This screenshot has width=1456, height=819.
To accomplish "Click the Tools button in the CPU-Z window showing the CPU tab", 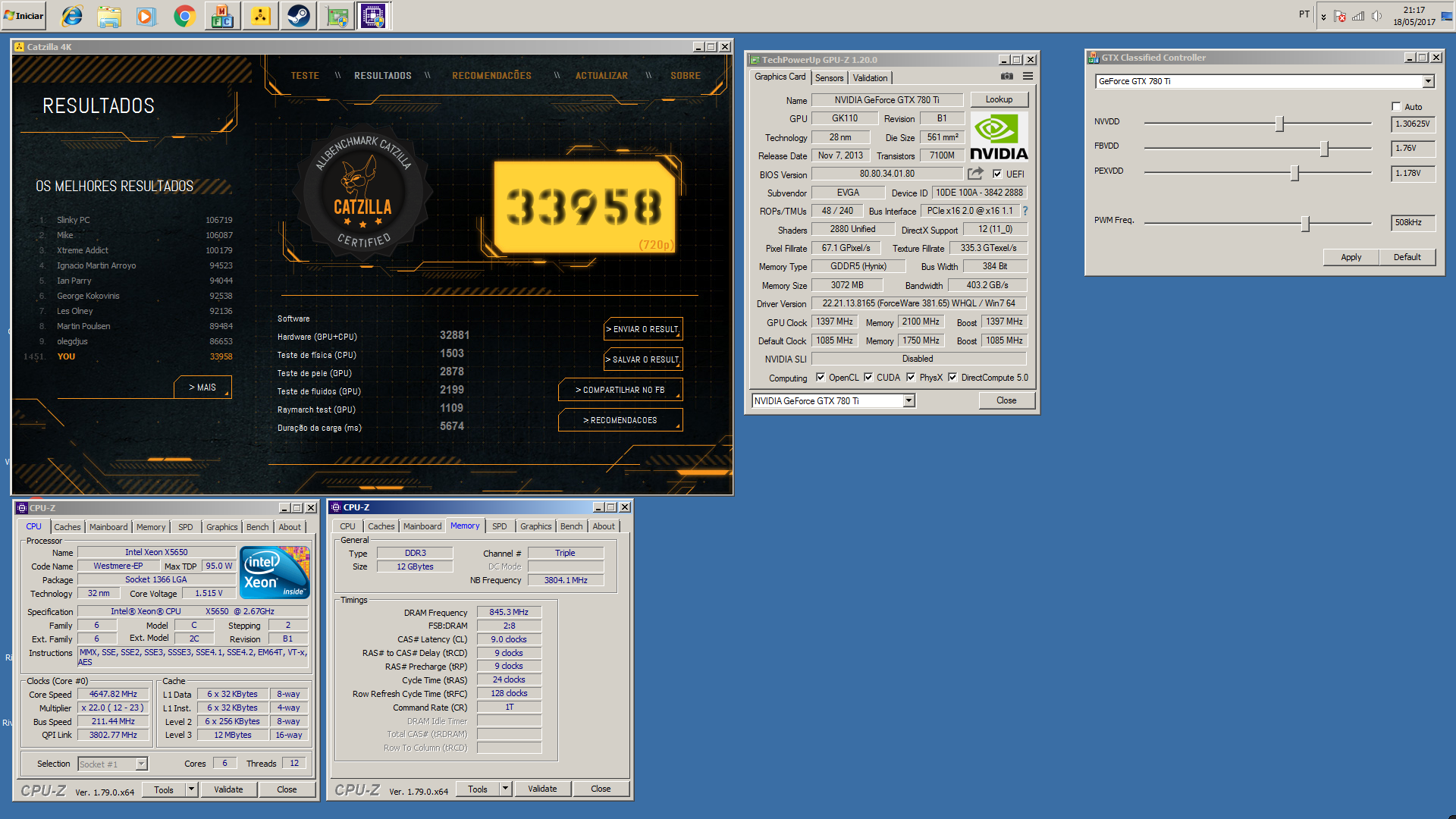I will [x=164, y=789].
